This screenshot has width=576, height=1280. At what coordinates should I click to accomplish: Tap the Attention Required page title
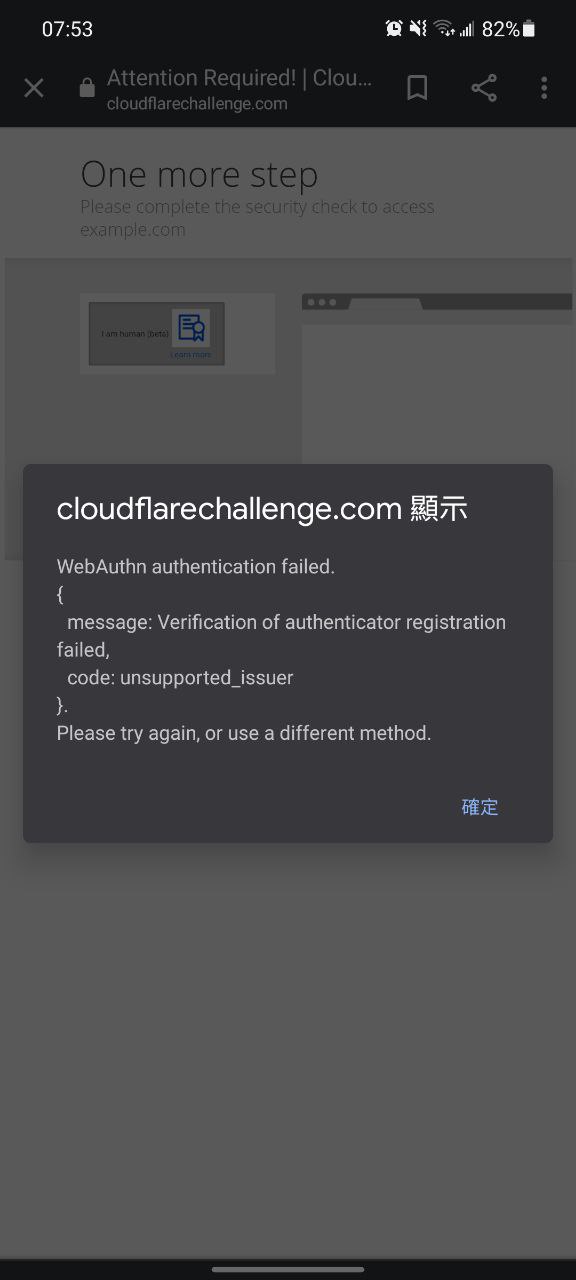(x=239, y=78)
